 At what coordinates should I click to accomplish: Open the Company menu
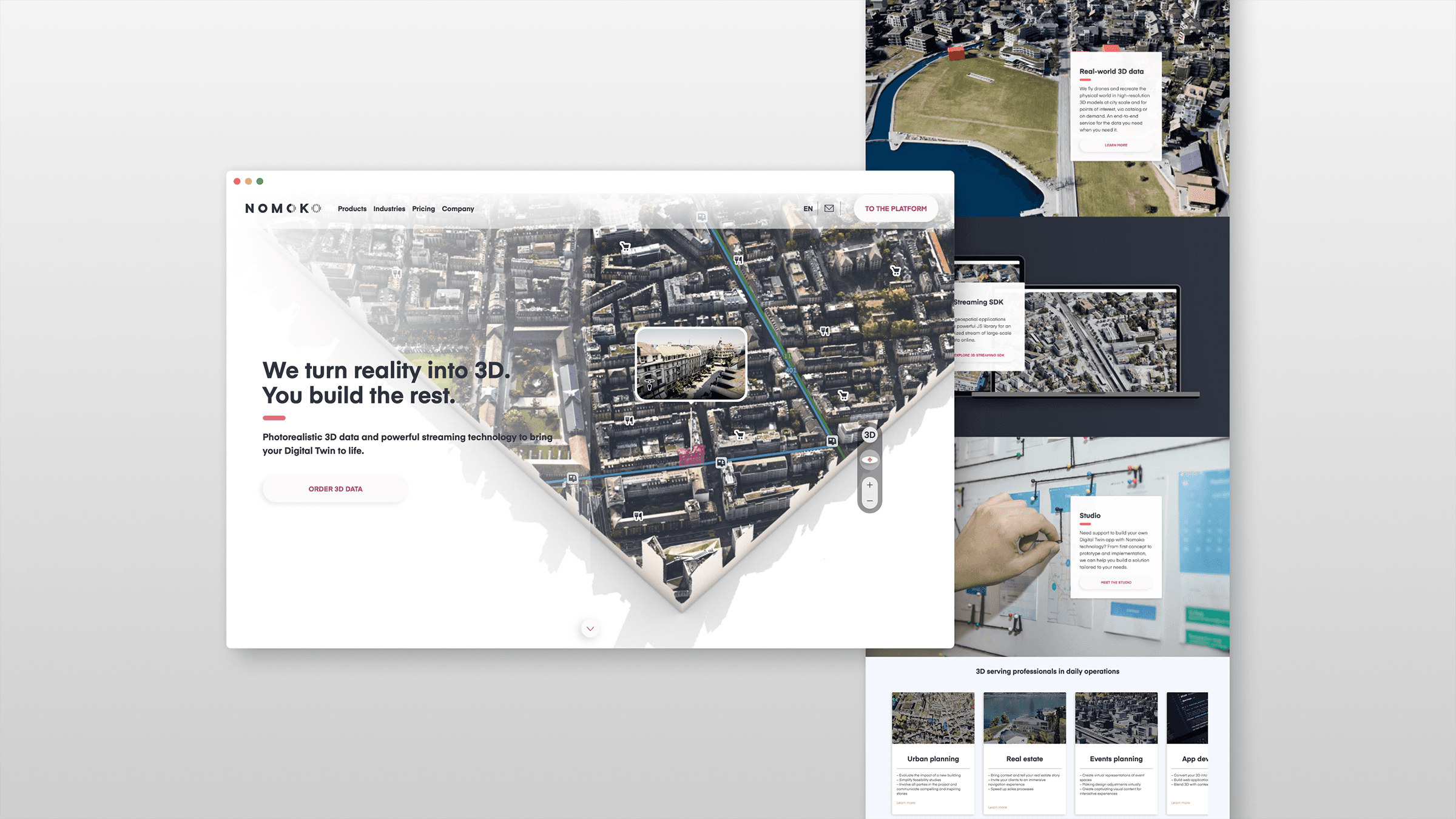[457, 209]
